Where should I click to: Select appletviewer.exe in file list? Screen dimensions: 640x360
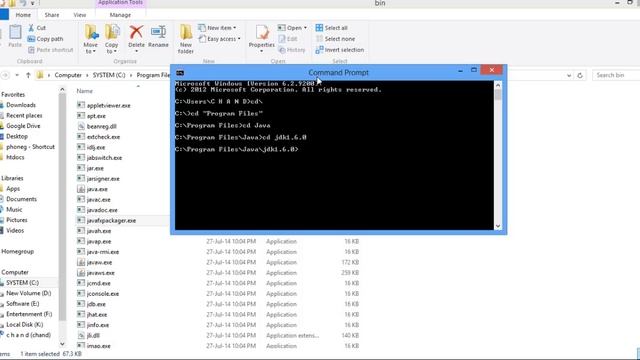point(109,105)
